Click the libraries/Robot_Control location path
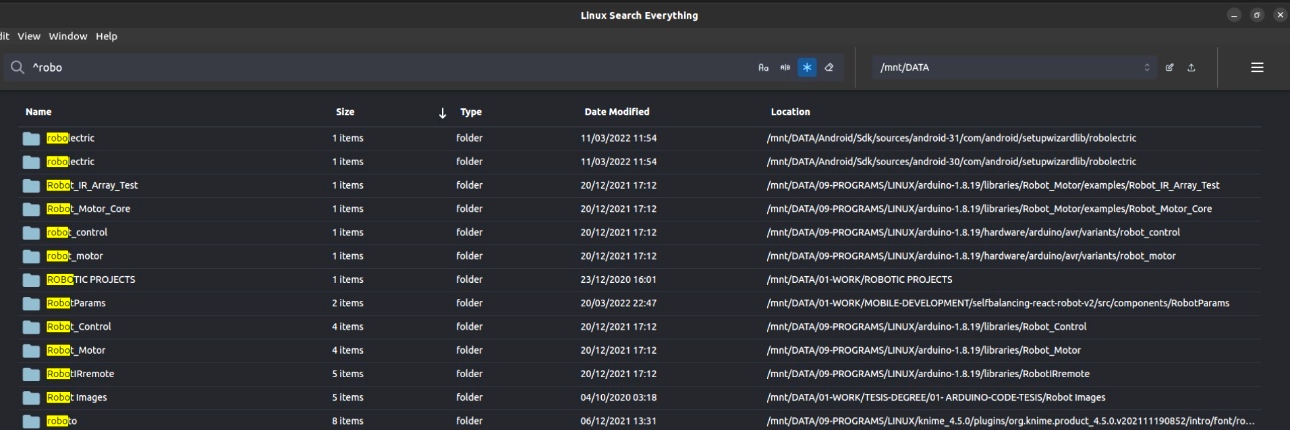 (x=926, y=327)
